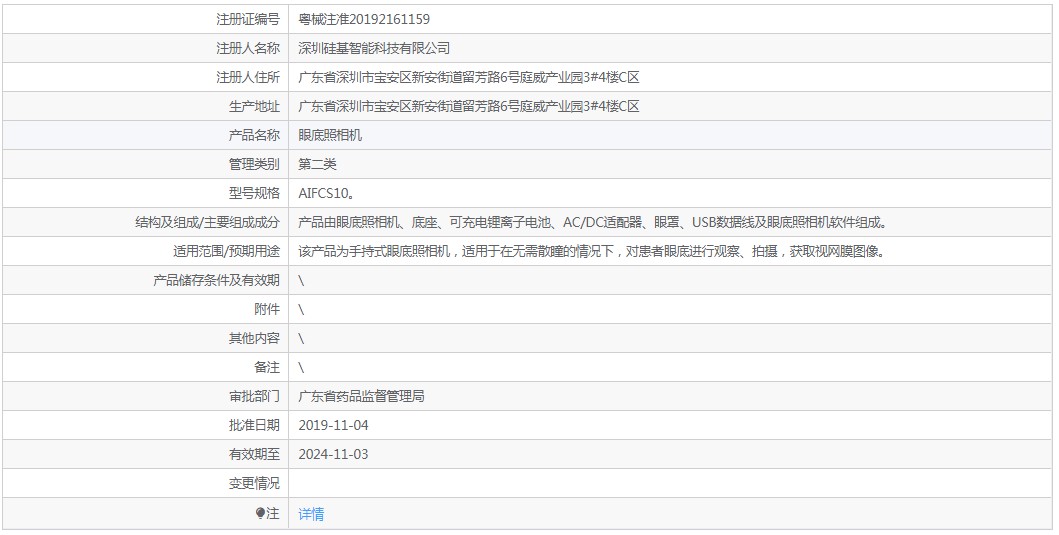Click the 其他内容 label
Viewport: 1059px width, 535px height.
[x=254, y=338]
